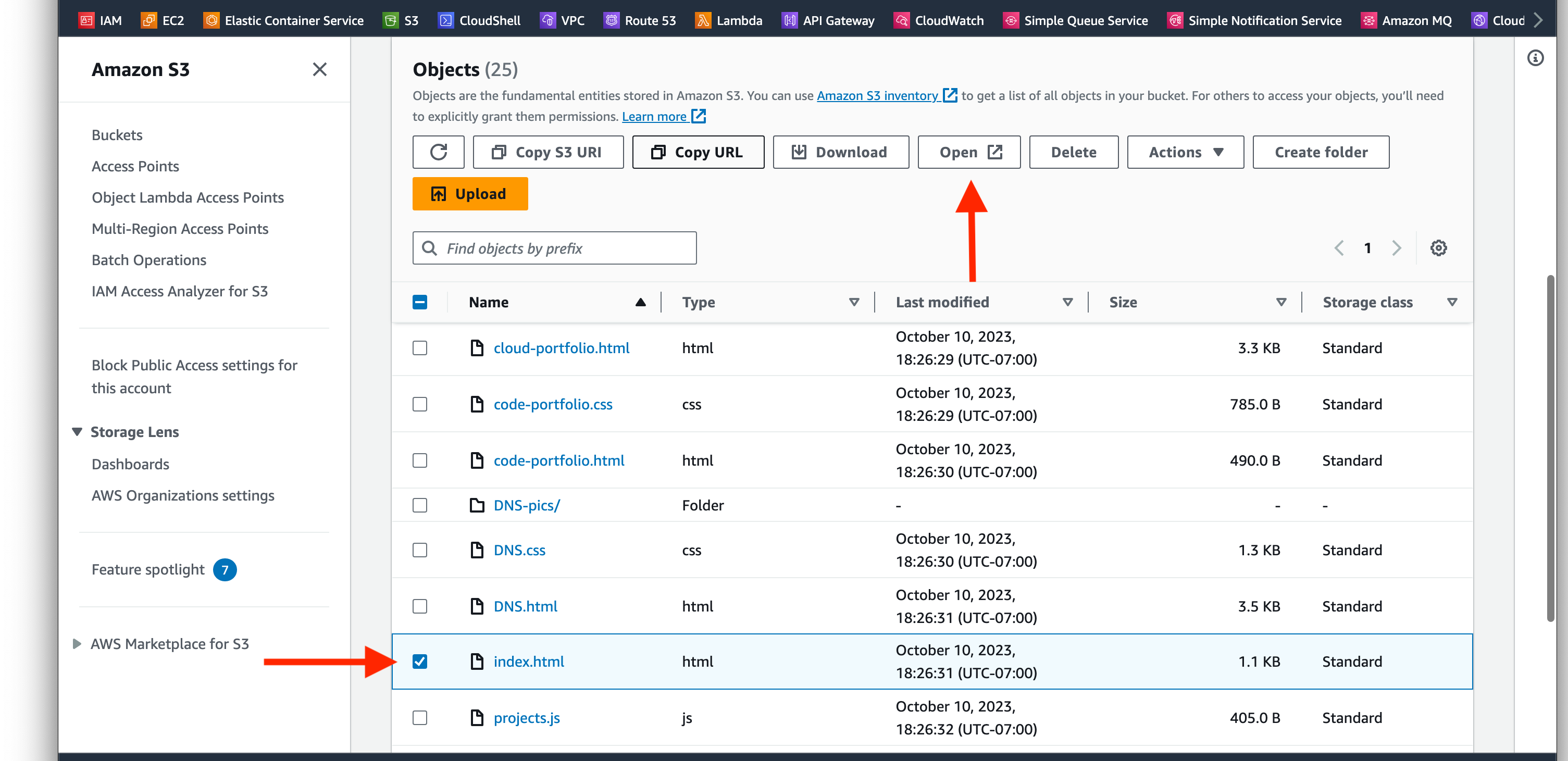Click the Create folder button
Screen dimensions: 1568x761
click(1321, 152)
